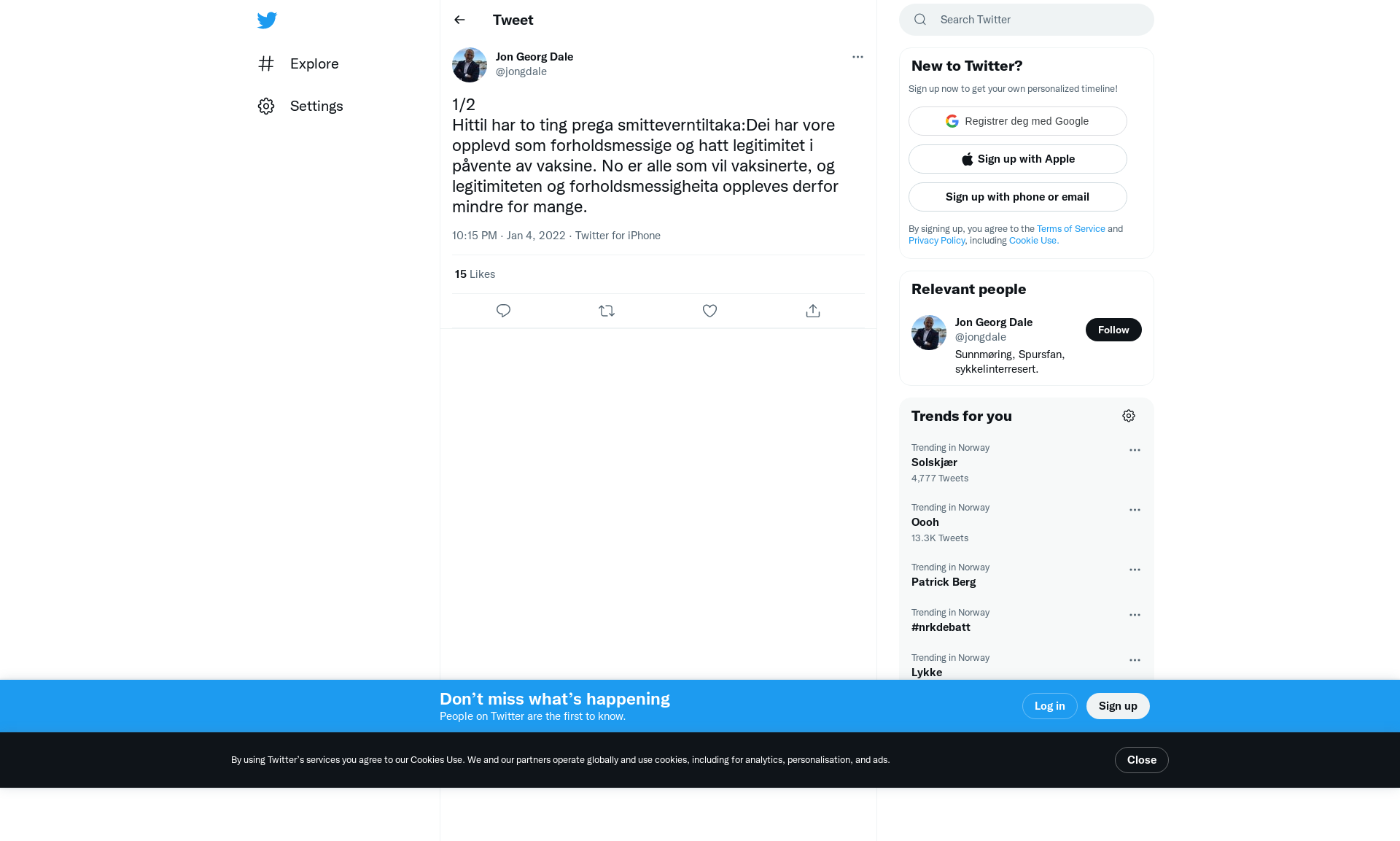Expand more options for the Solskjær trend
1400x841 pixels.
[x=1135, y=450]
